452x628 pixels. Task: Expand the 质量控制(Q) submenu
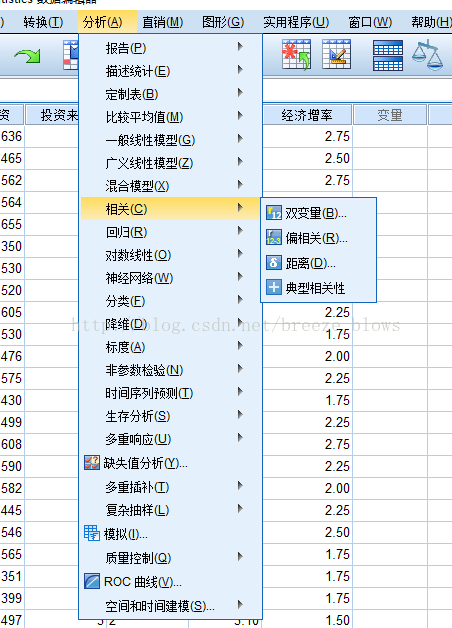click(171, 558)
